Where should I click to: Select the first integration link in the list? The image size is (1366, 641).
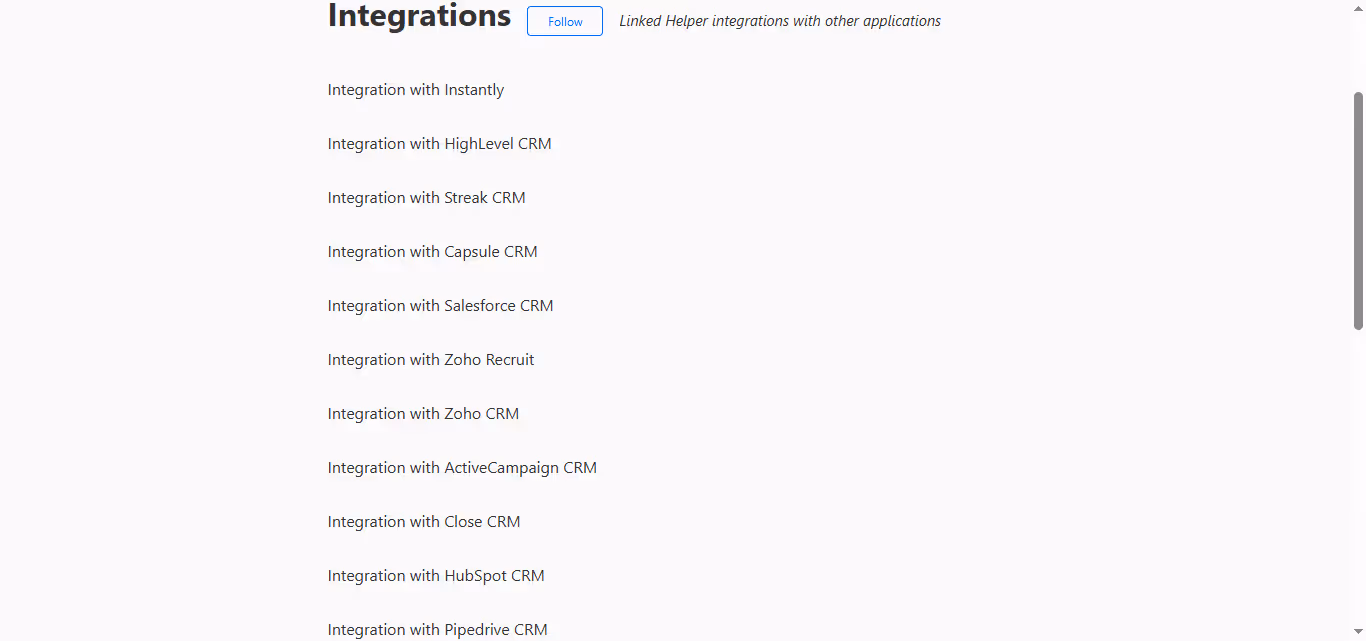(x=415, y=89)
